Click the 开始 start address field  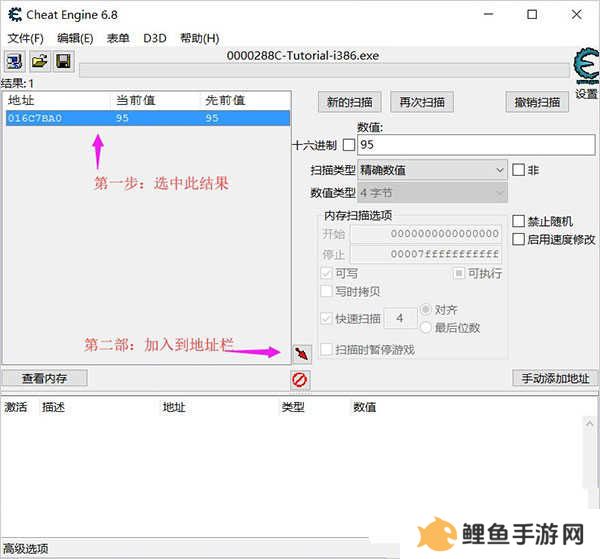click(426, 233)
